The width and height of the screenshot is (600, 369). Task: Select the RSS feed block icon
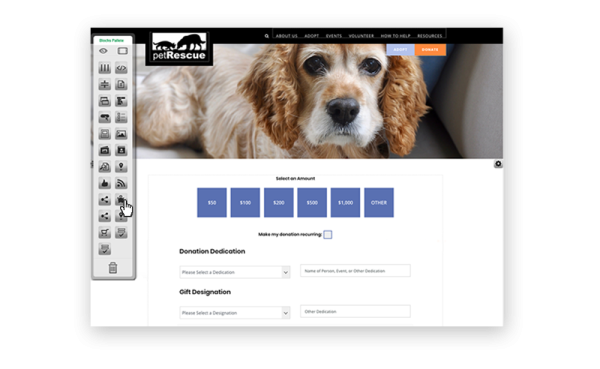121,183
